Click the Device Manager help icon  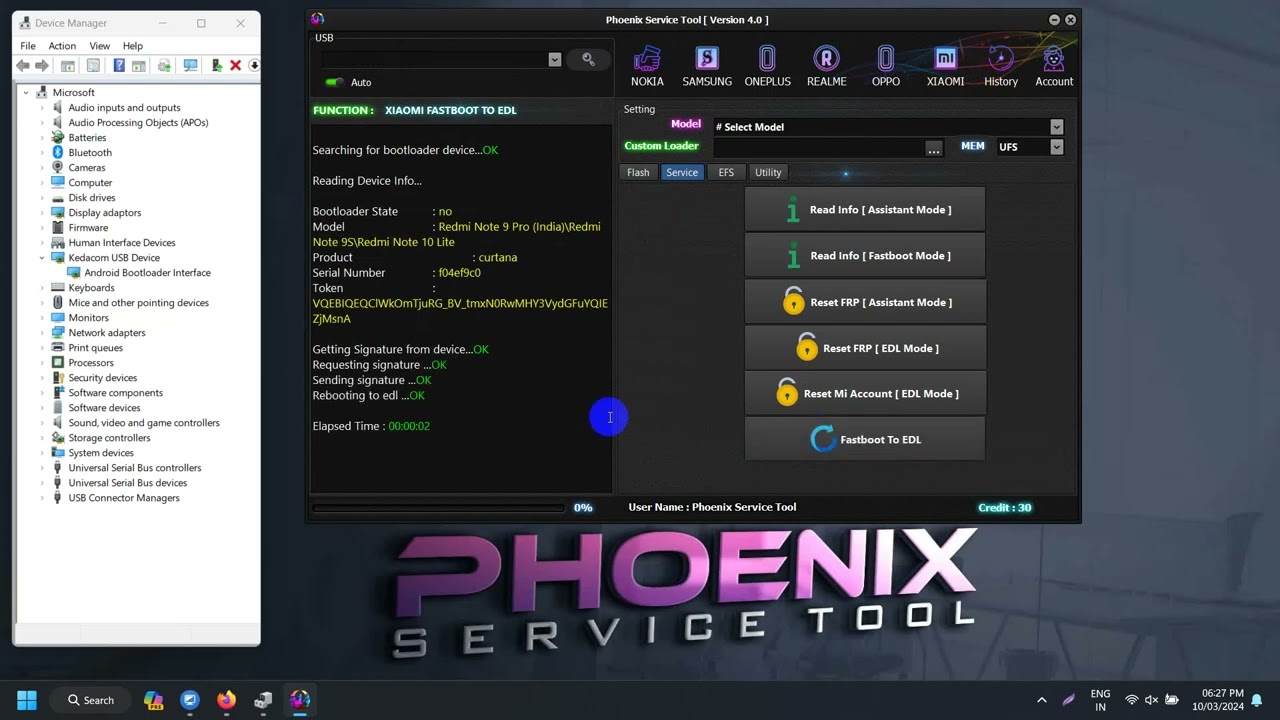(x=119, y=66)
